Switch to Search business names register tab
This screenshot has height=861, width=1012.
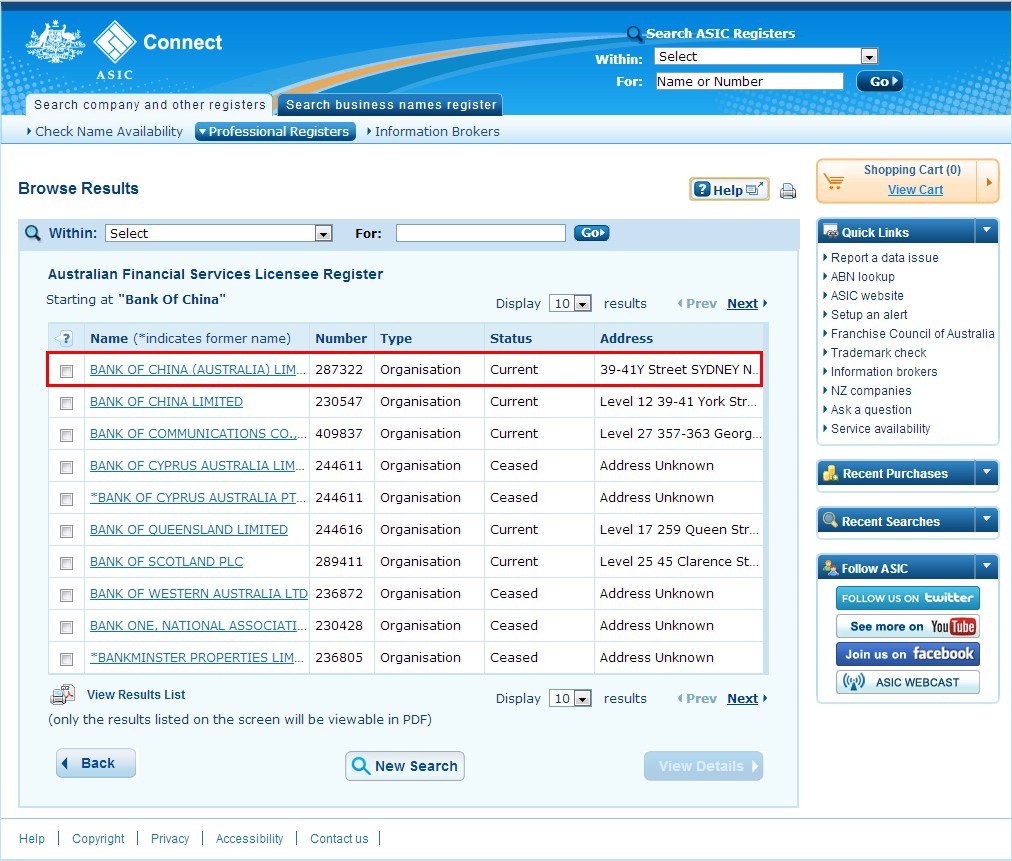pyautogui.click(x=390, y=105)
